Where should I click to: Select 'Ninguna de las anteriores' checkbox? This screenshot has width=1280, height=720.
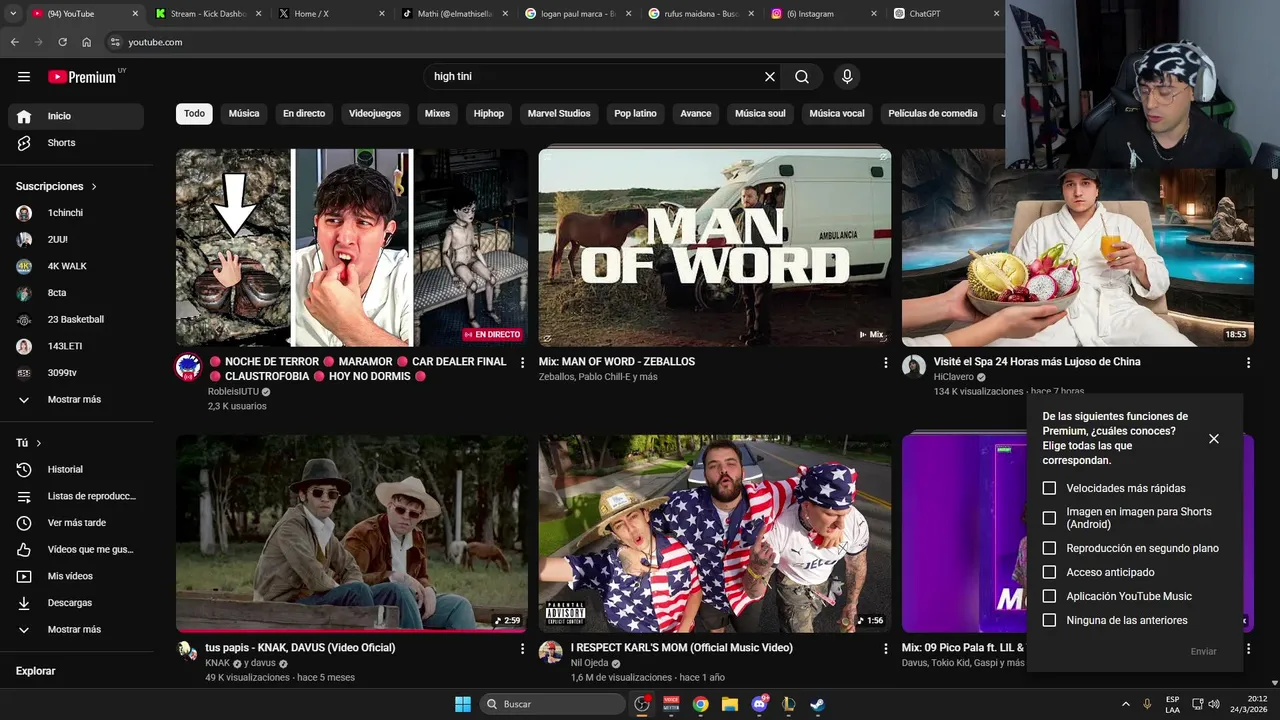pos(1049,620)
